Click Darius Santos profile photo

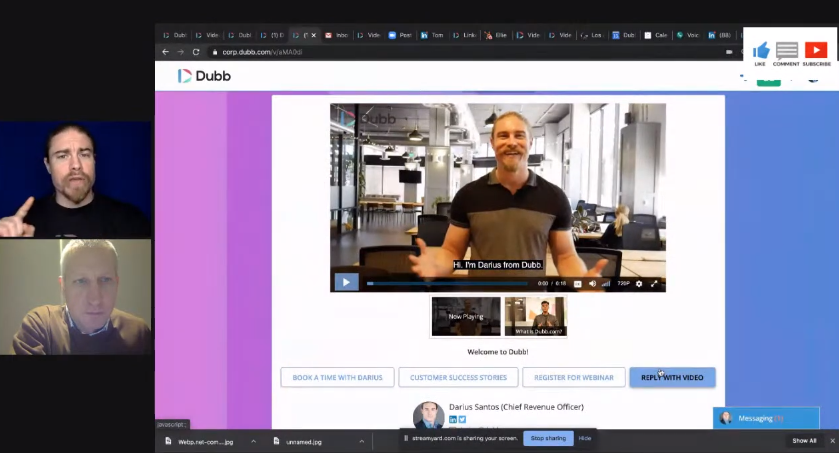(x=429, y=416)
